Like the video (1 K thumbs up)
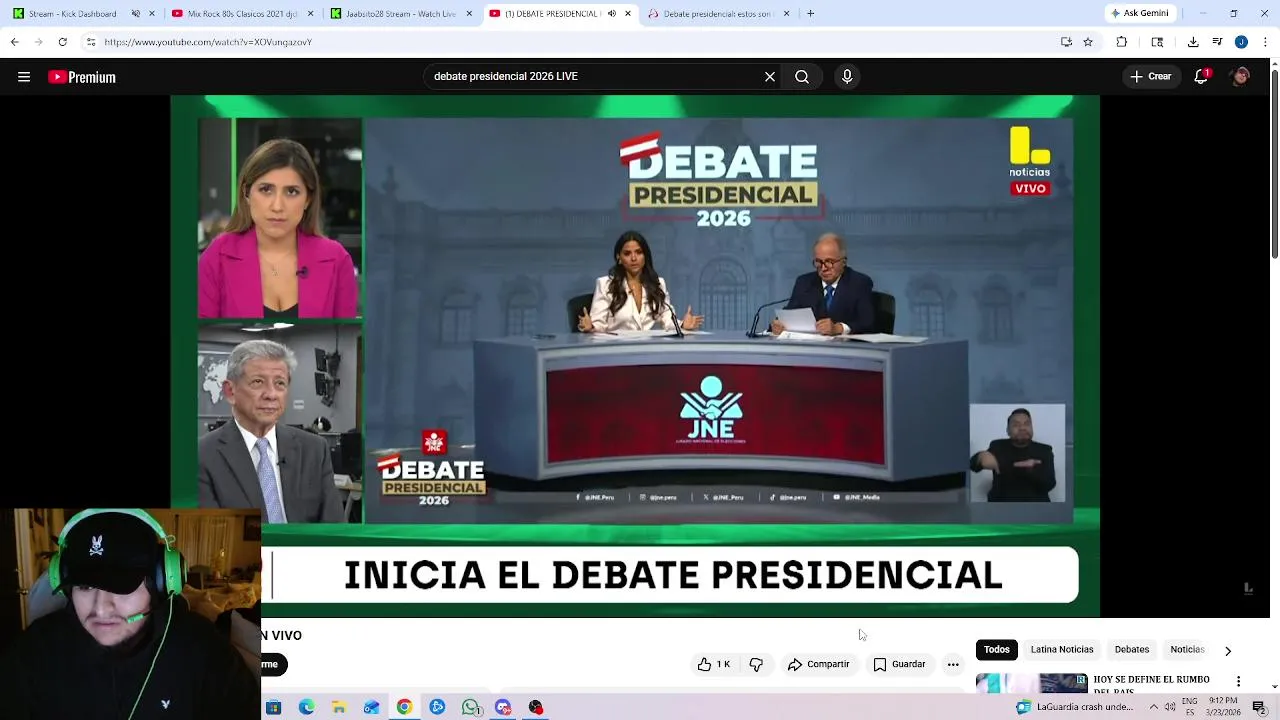Screen dimensions: 1280x720 pyautogui.click(x=715, y=664)
